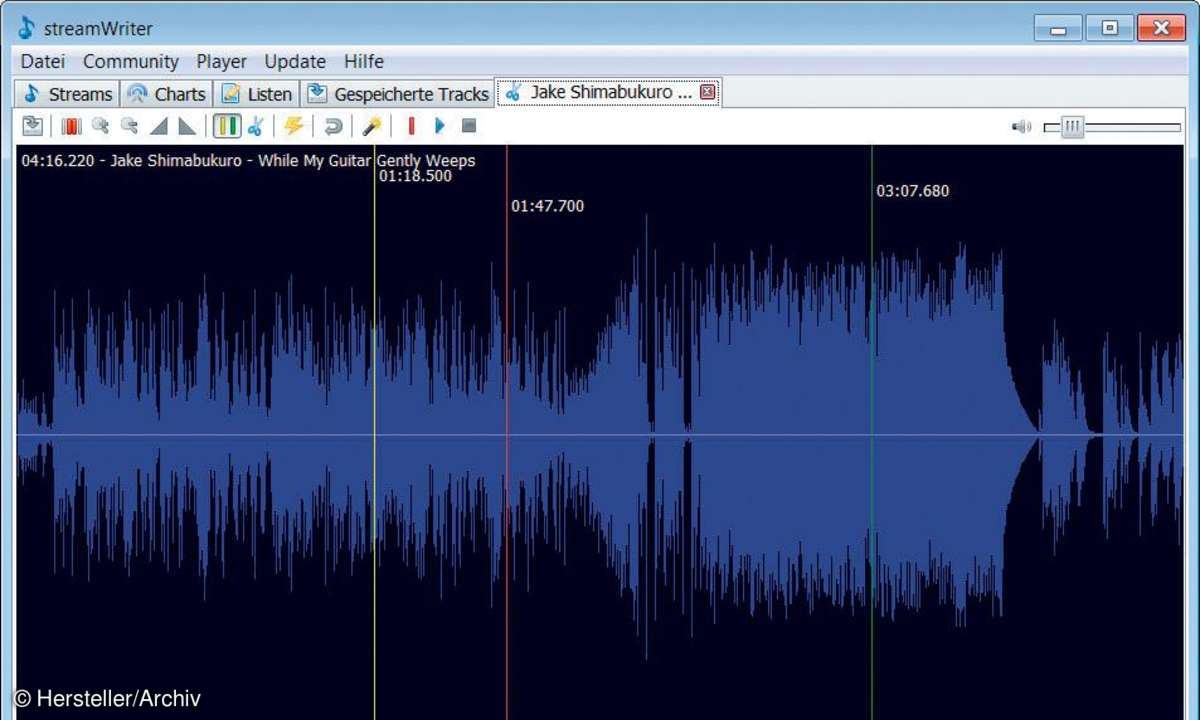Image resolution: width=1200 pixels, height=720 pixels.
Task: Open the Community menu
Action: 130,61
